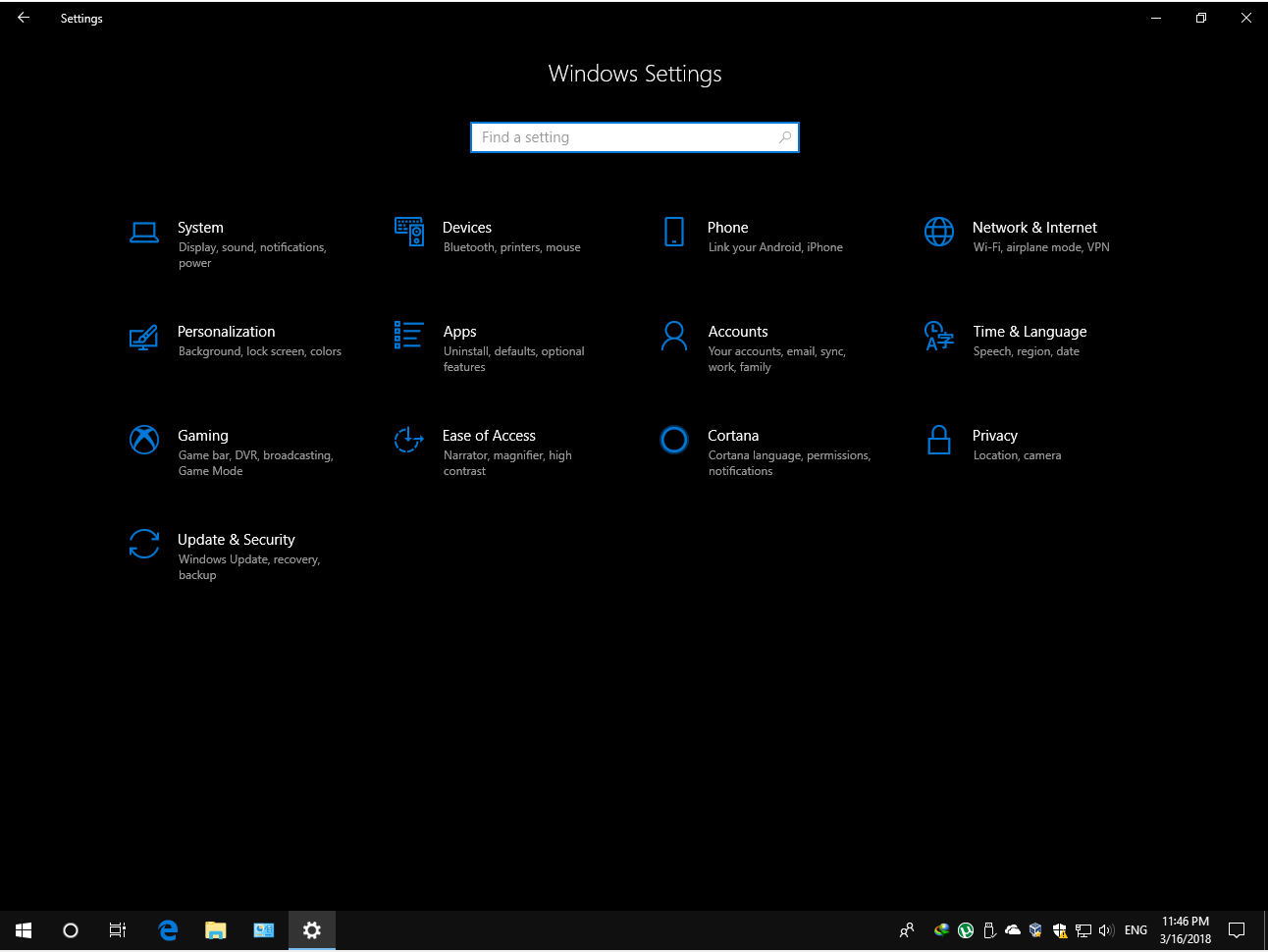Open Cortana from the taskbar
The image size is (1268, 952).
click(71, 930)
